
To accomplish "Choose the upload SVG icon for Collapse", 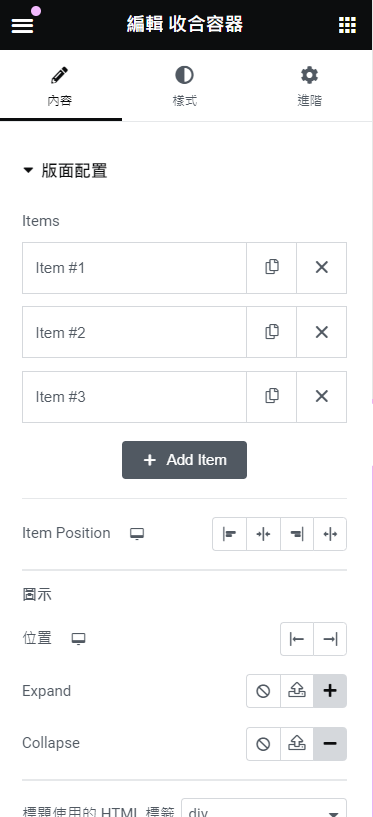I will tap(296, 744).
